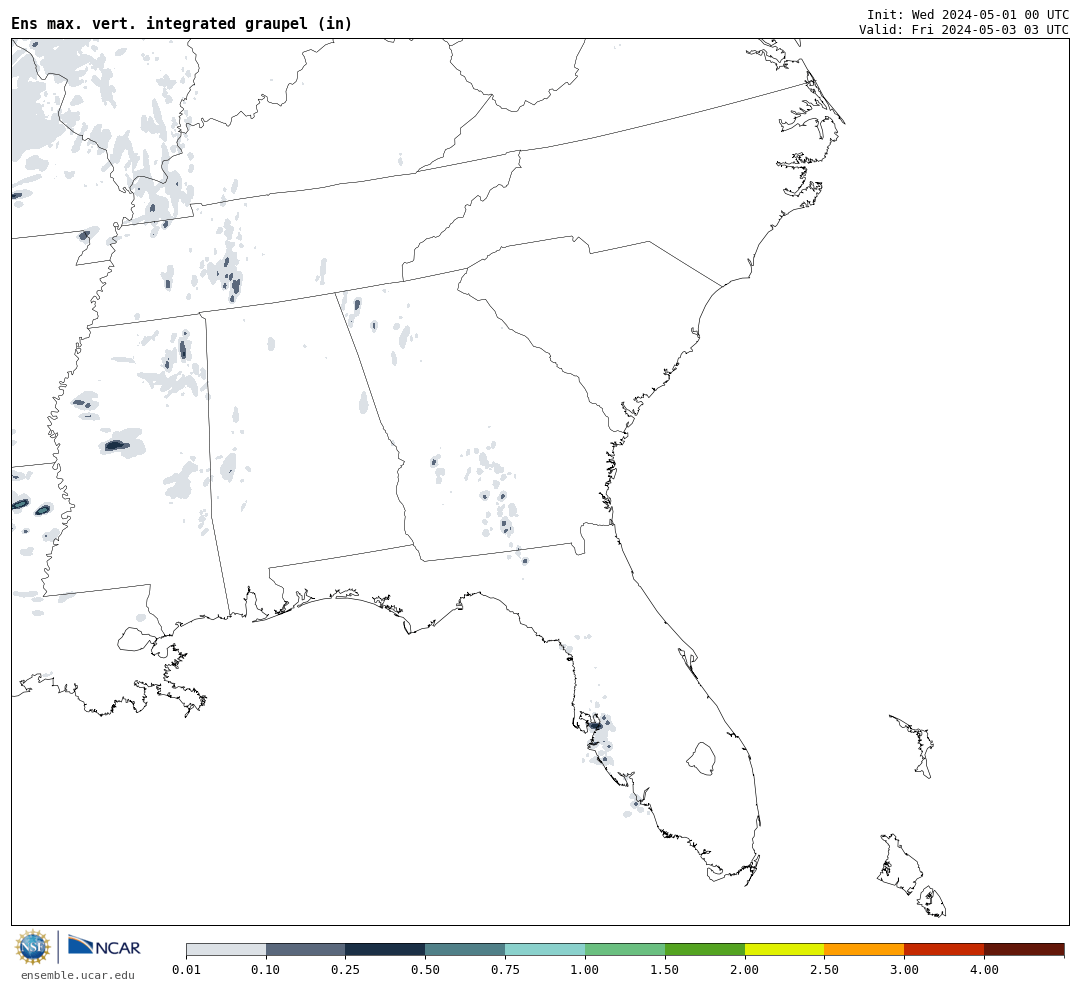Click the 2.00 colorbar tick label
The image size is (1080, 988).
point(745,969)
